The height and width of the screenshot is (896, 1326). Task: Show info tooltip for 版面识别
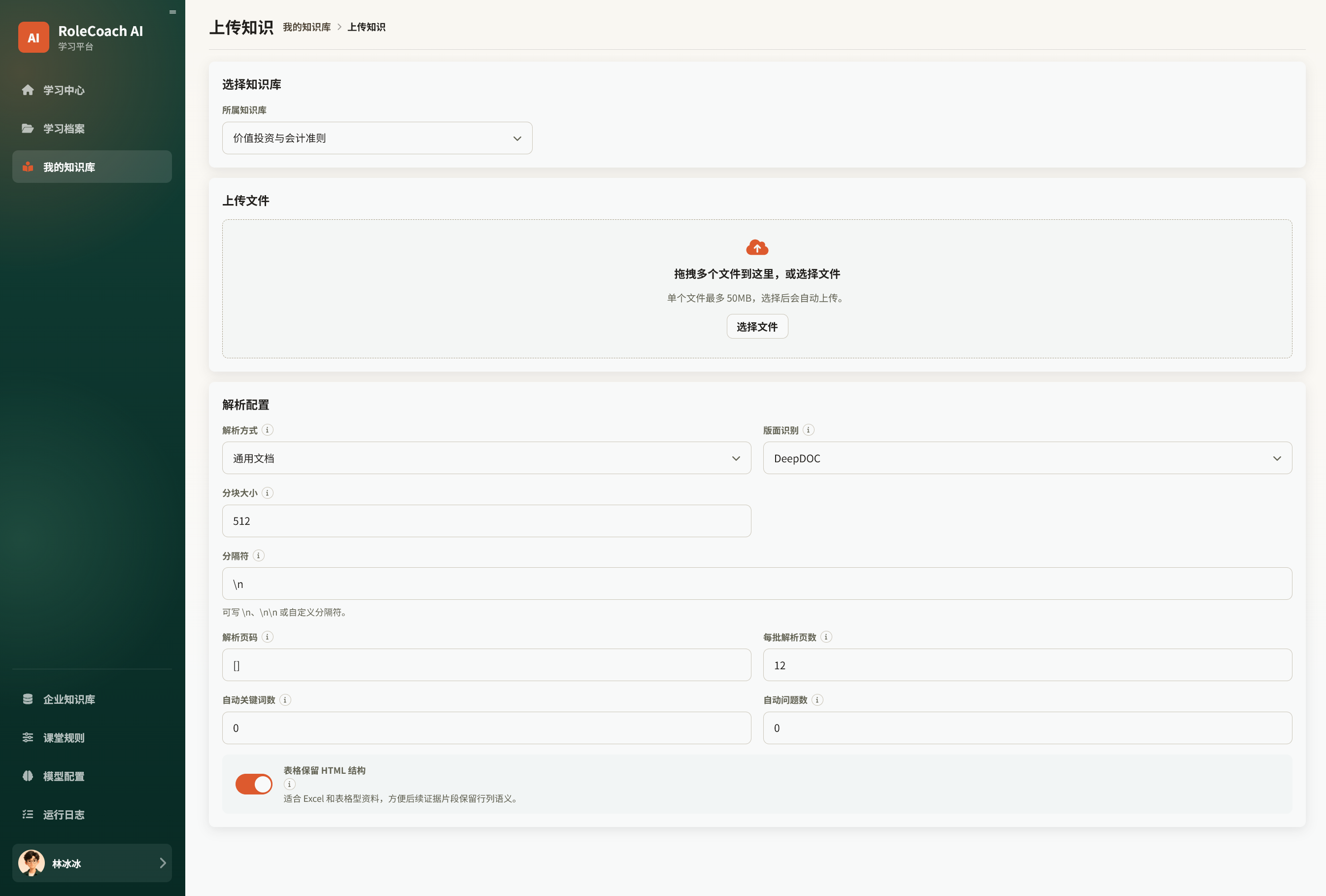[808, 430]
